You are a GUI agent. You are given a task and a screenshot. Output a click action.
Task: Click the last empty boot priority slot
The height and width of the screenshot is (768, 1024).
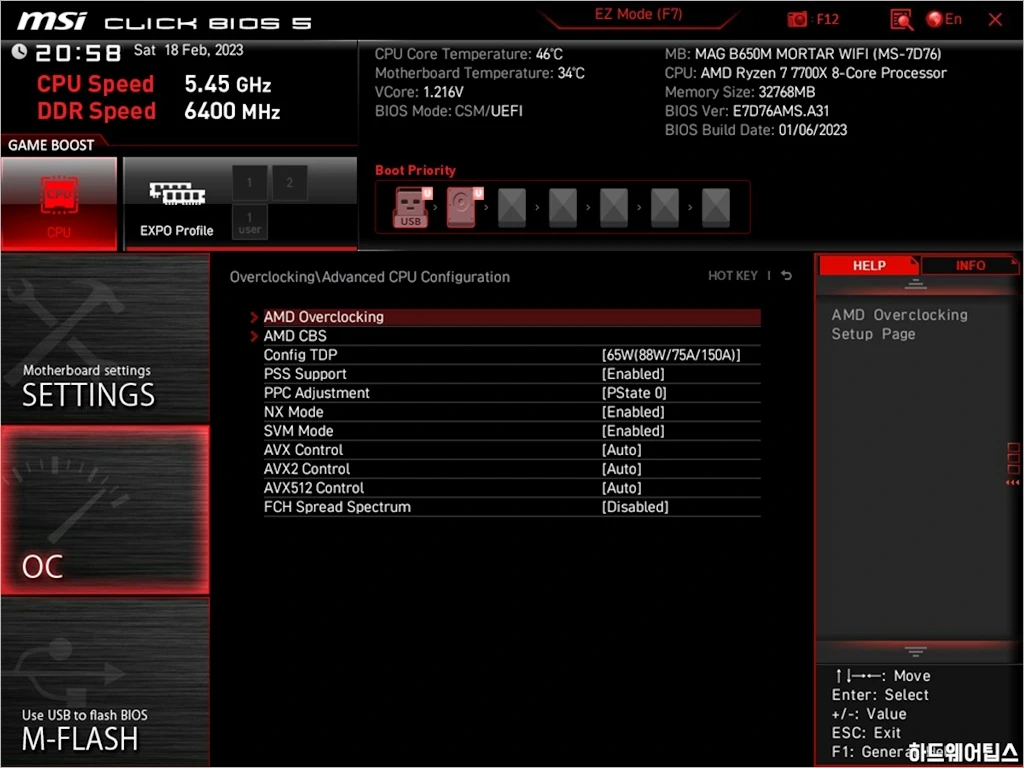(x=716, y=208)
